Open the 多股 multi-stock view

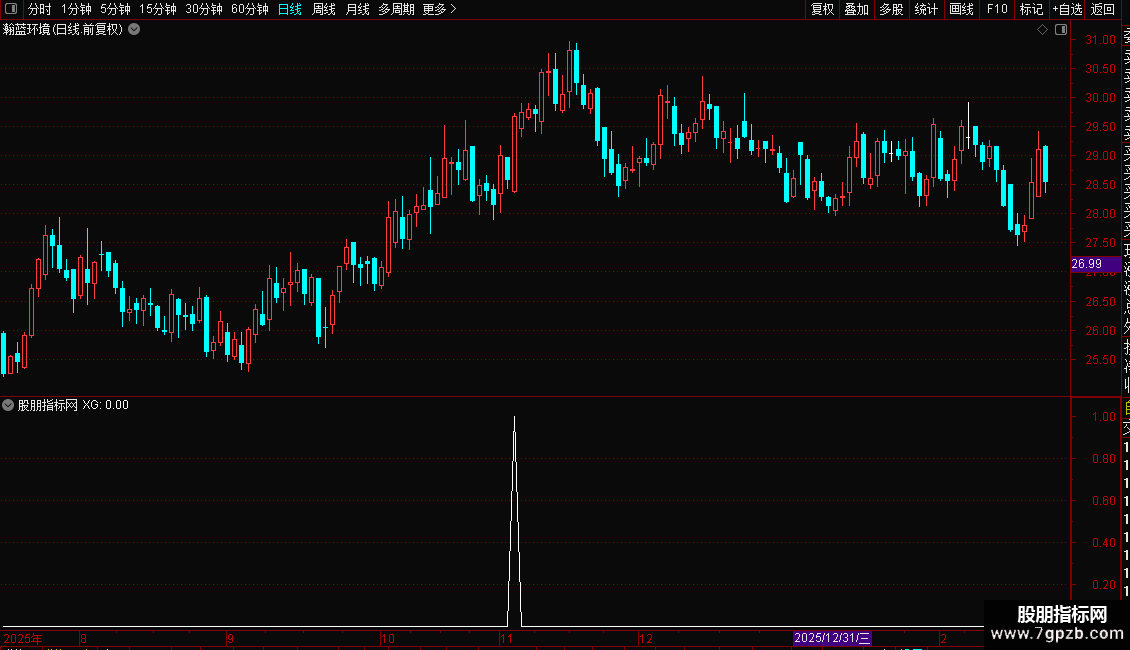(x=891, y=9)
